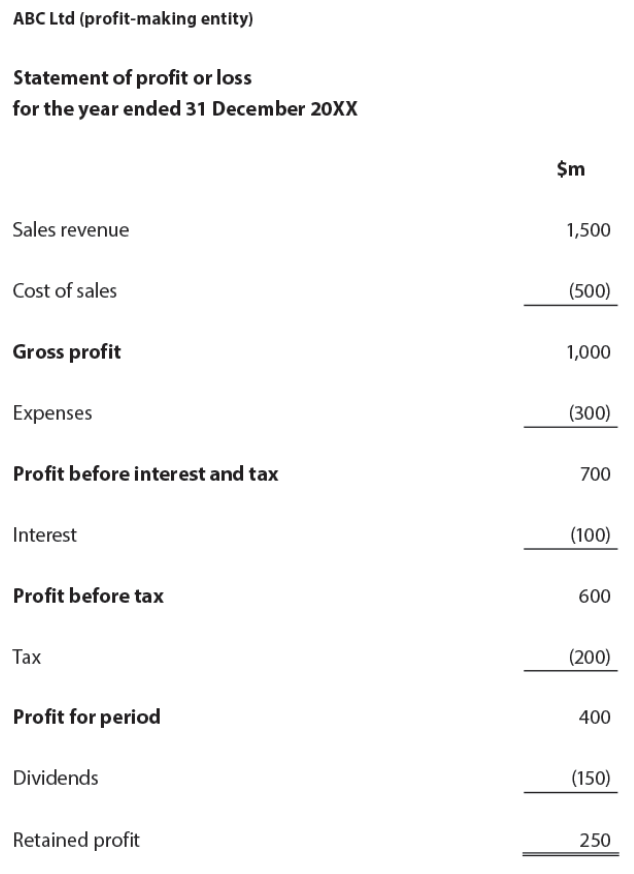
Task: Select Profit before interest and tax label
Action: click(146, 474)
